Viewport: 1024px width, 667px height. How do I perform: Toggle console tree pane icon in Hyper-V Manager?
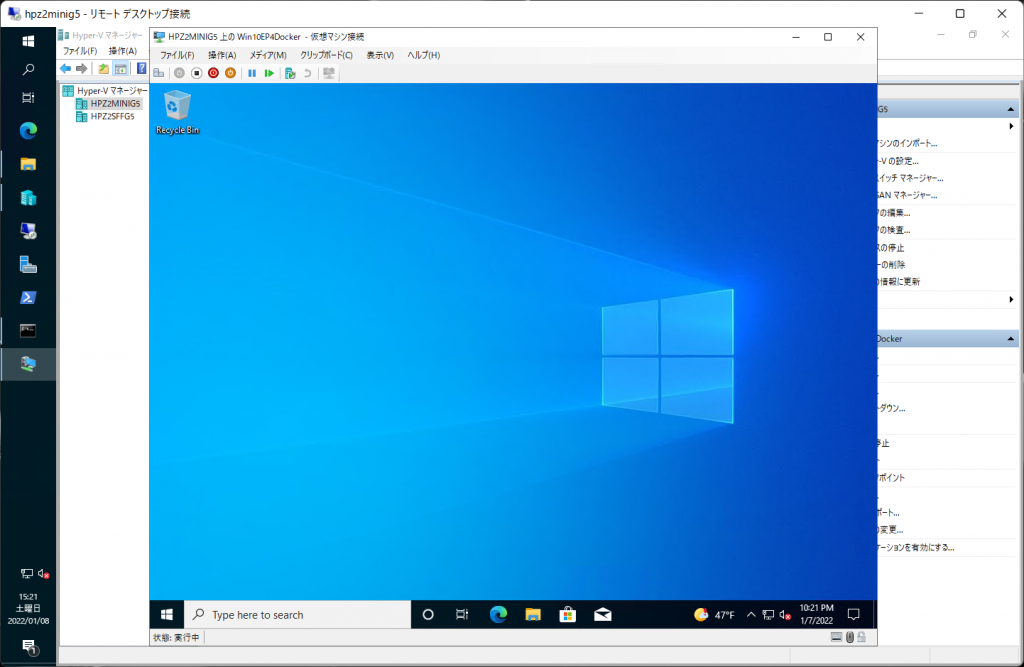pos(121,68)
